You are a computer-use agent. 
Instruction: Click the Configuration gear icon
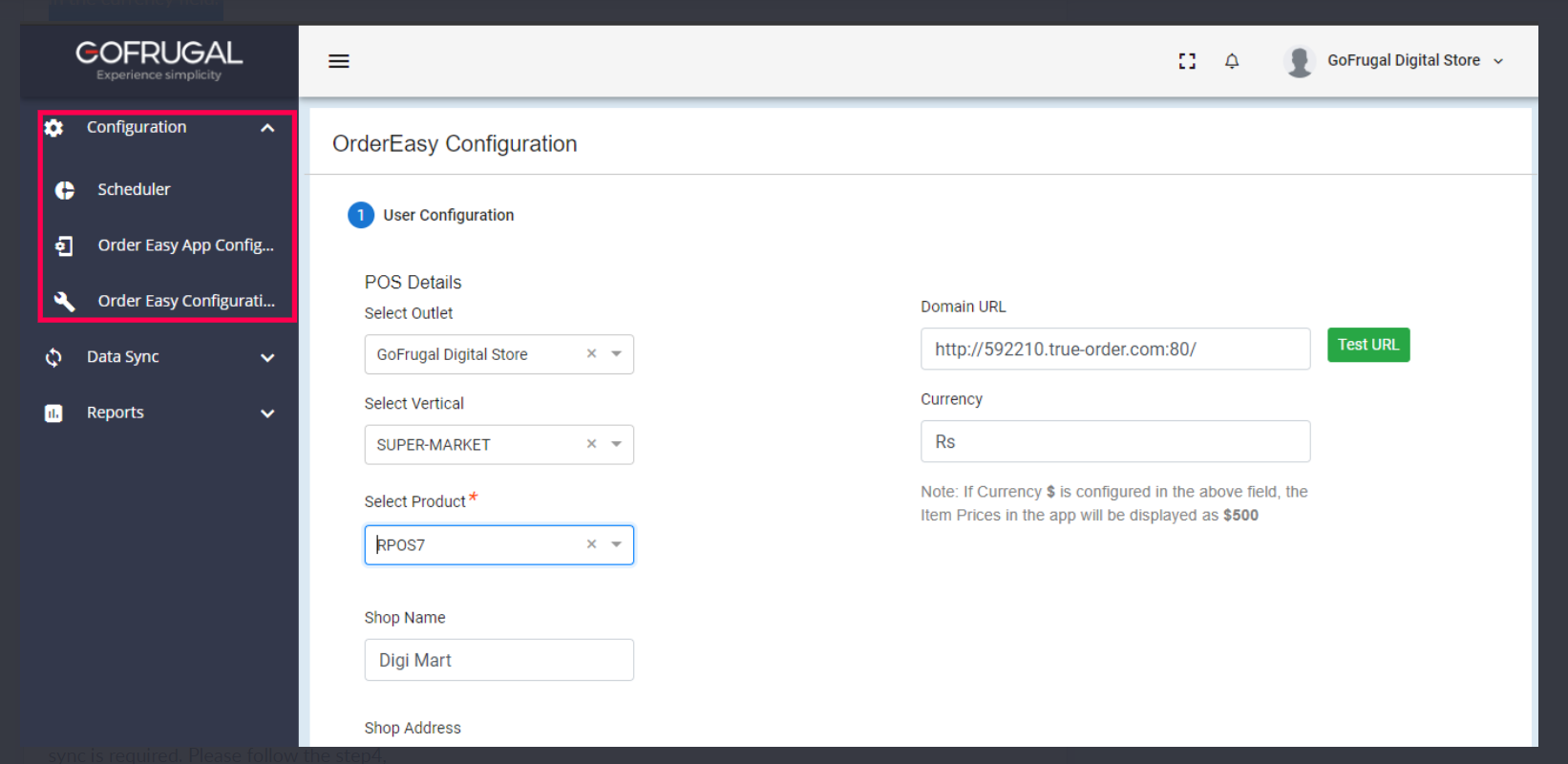click(x=54, y=128)
